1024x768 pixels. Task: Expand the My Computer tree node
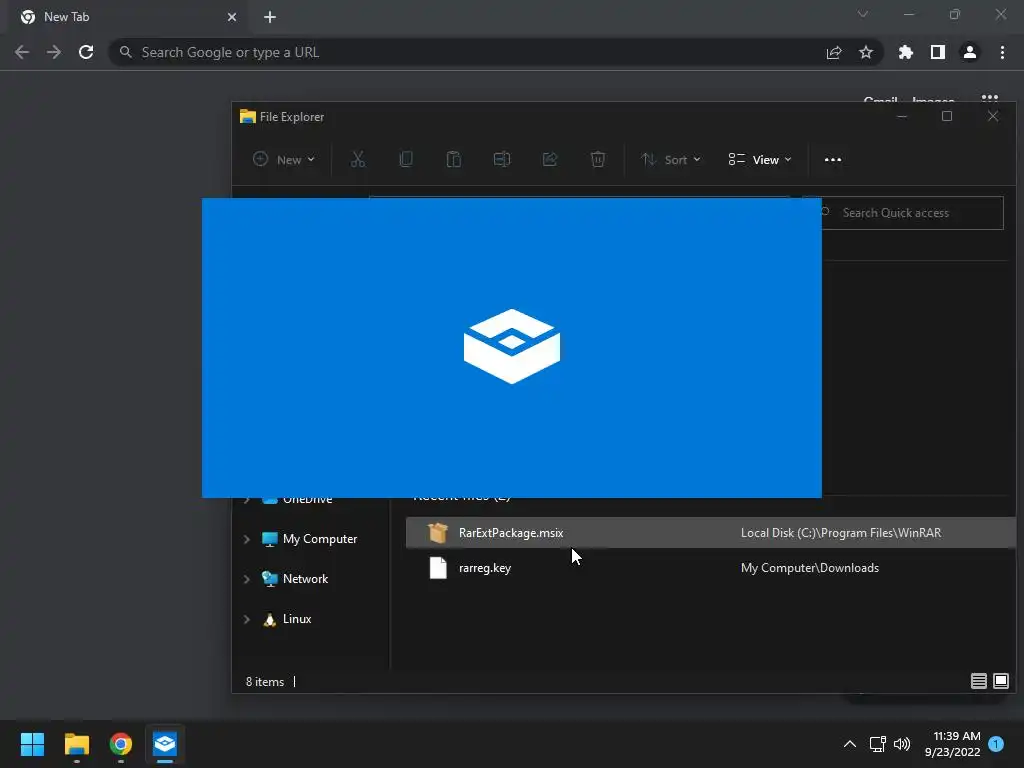click(247, 539)
